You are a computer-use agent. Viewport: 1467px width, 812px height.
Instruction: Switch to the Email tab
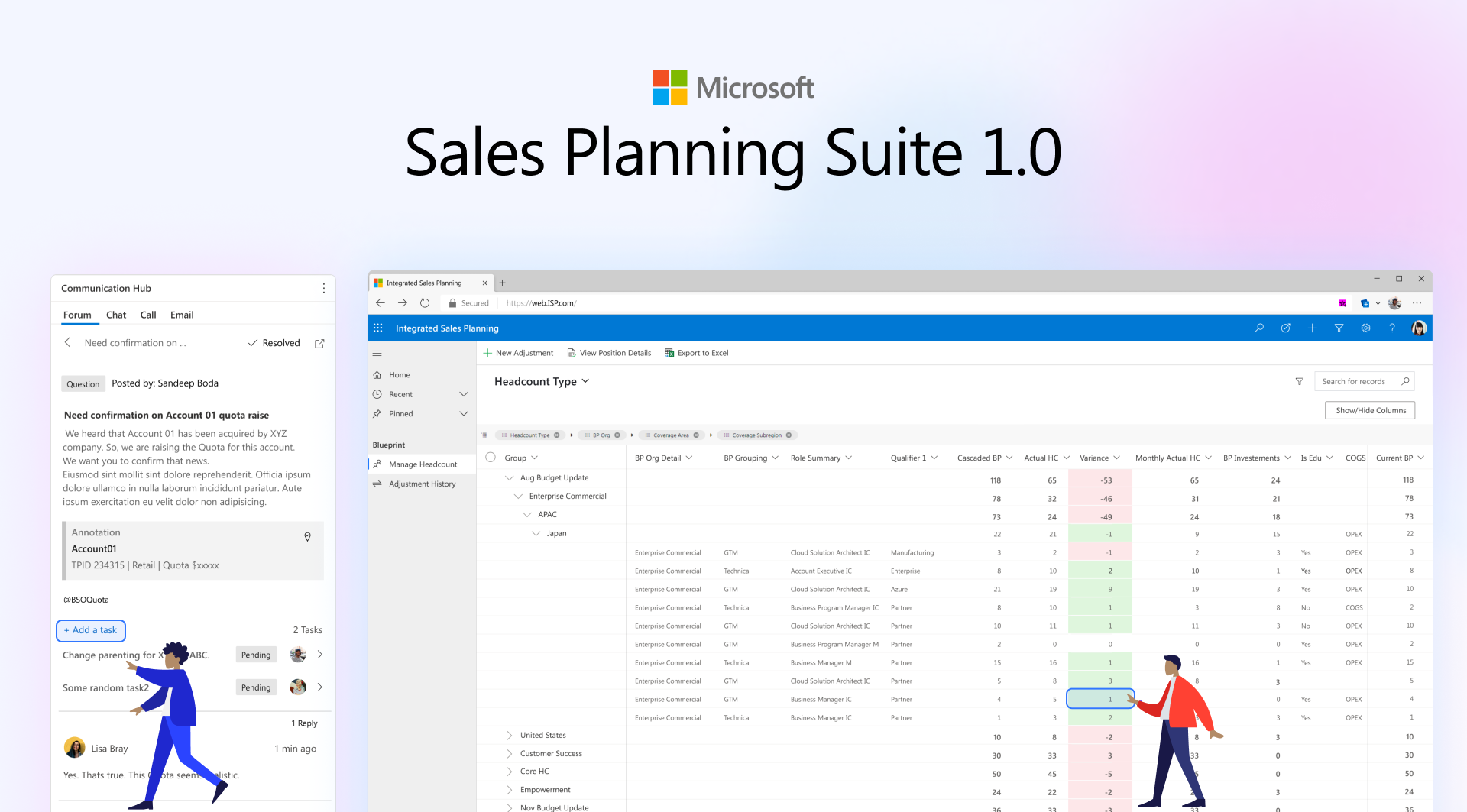(x=182, y=315)
